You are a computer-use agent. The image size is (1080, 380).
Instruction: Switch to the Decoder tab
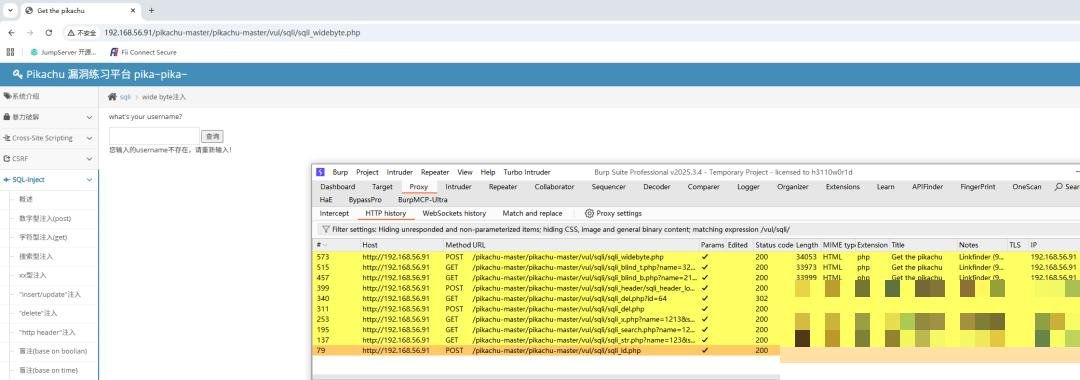(656, 187)
